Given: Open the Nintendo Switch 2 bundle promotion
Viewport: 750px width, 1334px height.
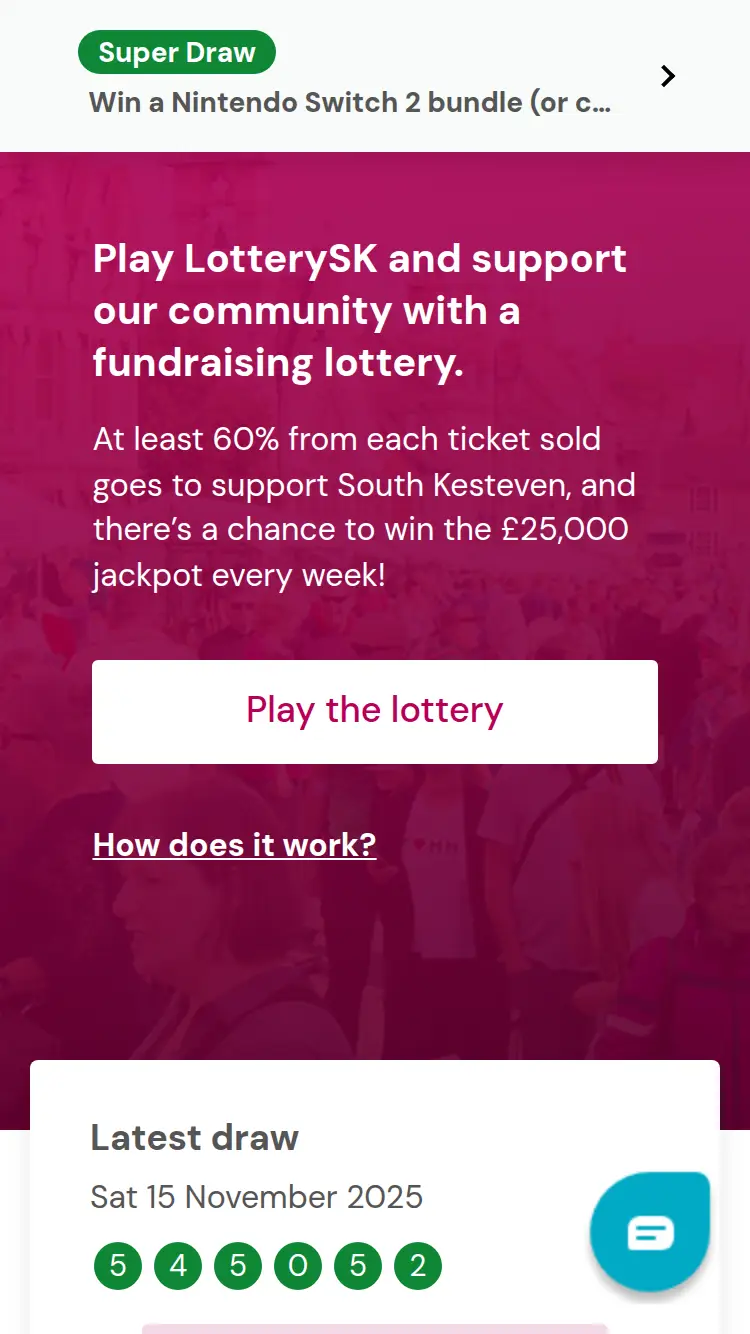Looking at the screenshot, I should (349, 102).
